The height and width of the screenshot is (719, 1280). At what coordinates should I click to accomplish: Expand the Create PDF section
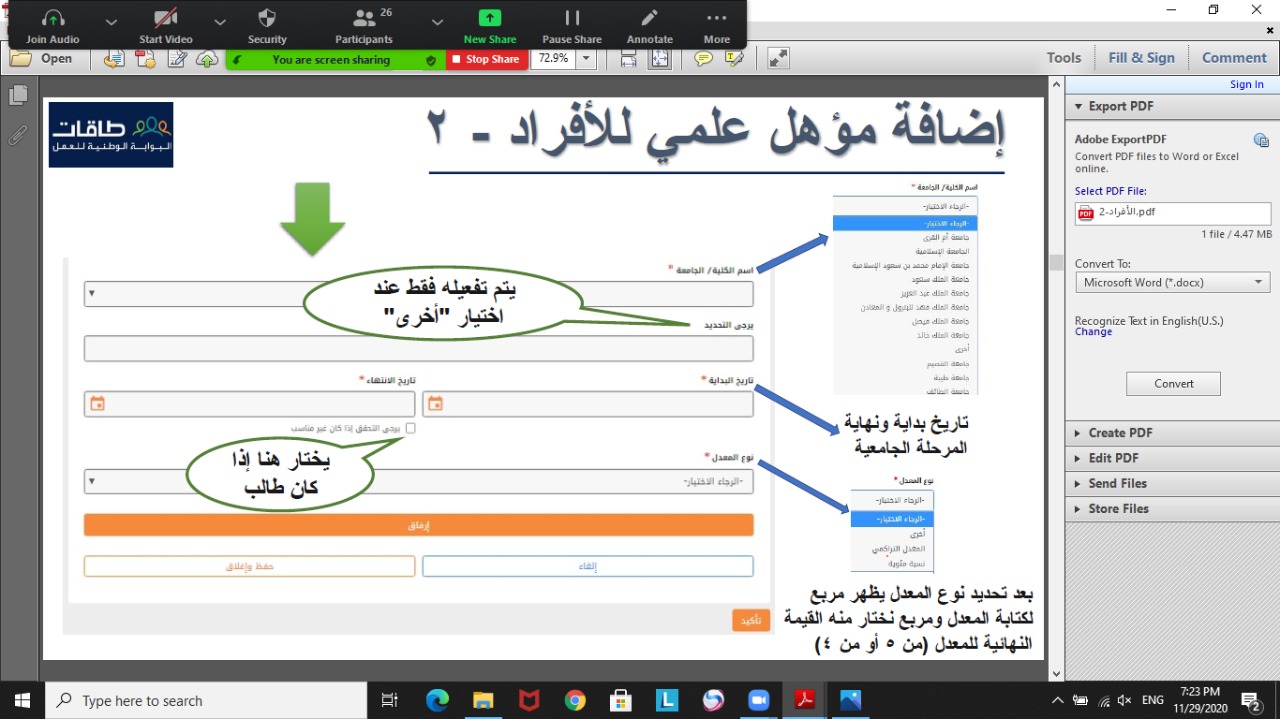click(1120, 433)
